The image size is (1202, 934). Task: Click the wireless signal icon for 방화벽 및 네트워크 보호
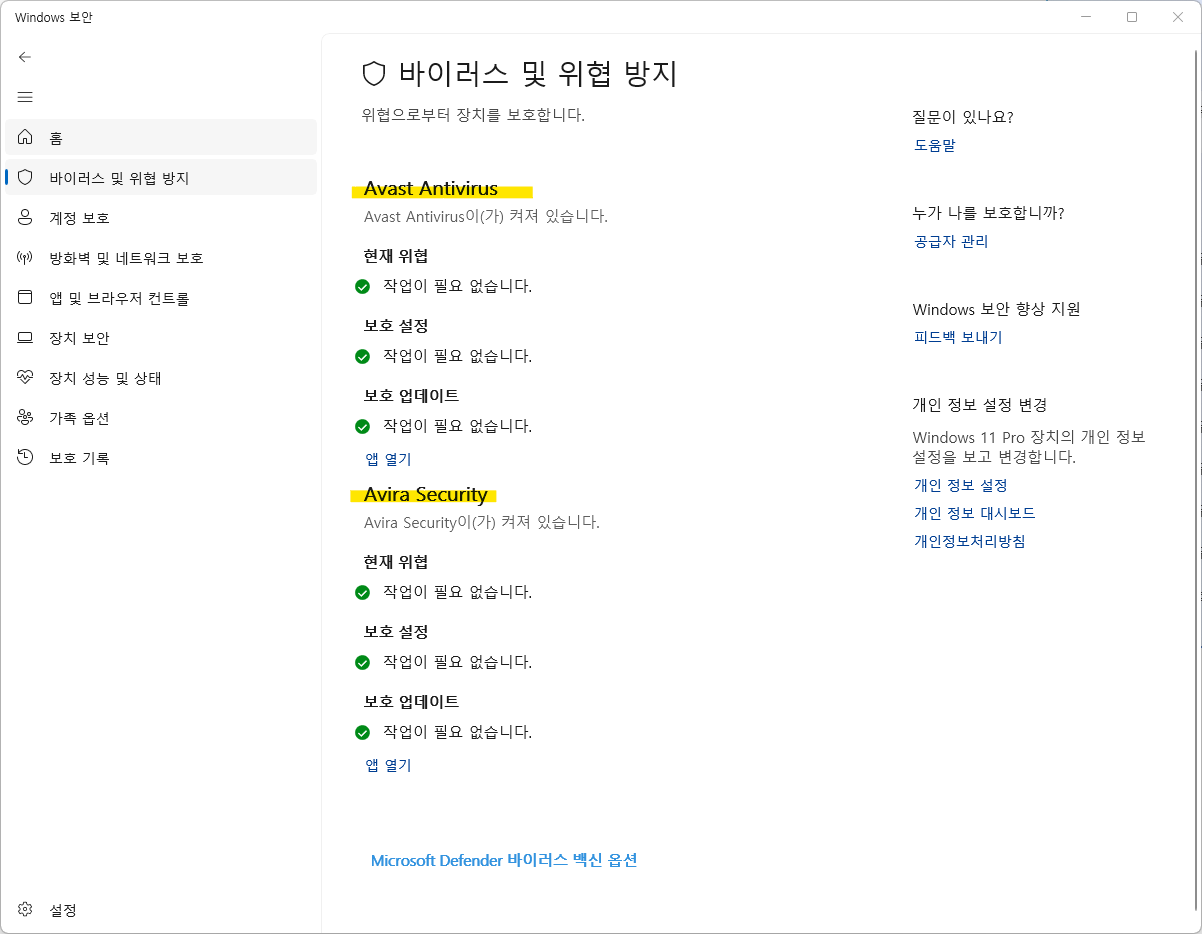(x=25, y=257)
